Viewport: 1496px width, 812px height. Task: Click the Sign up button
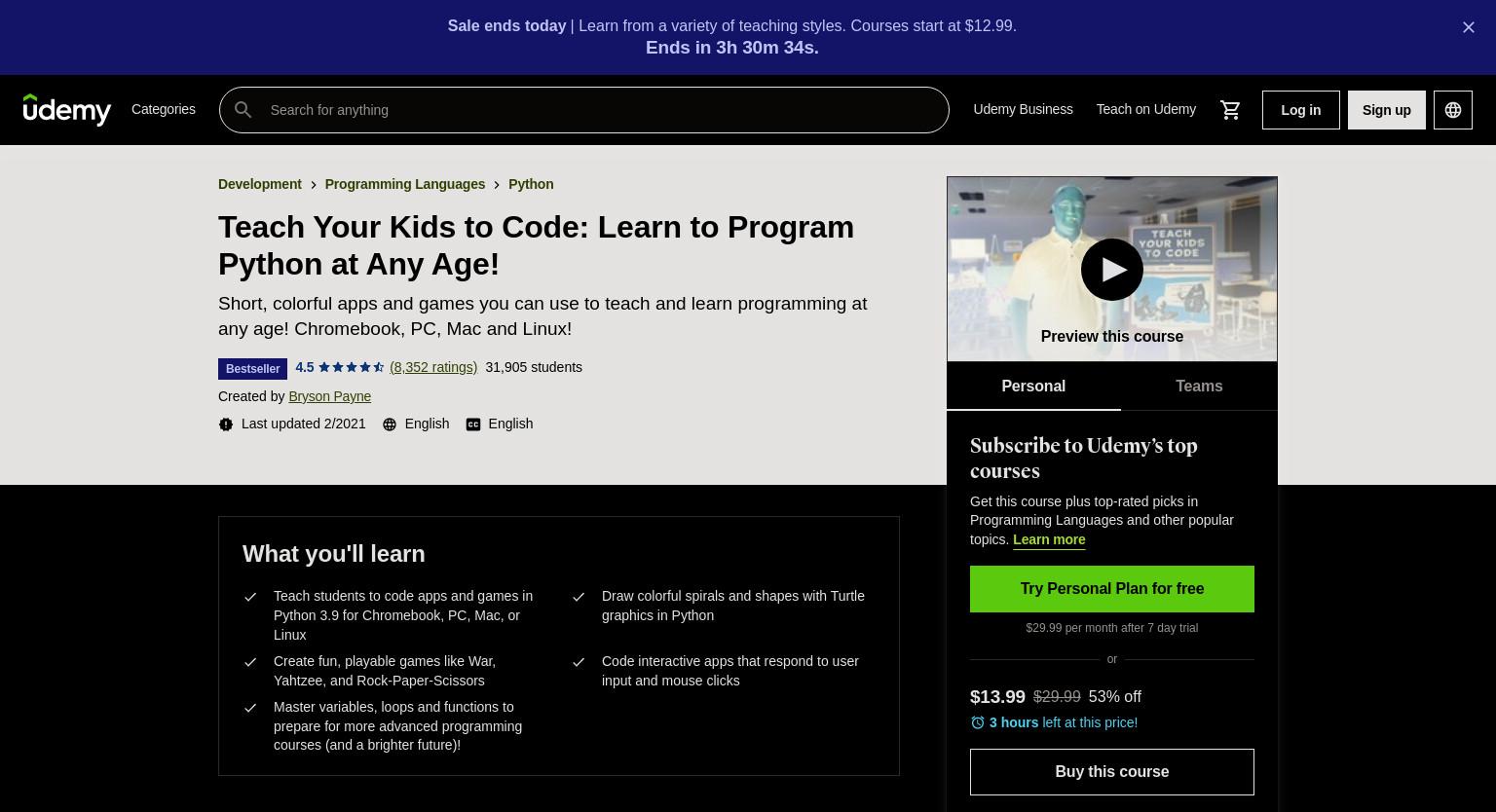[x=1387, y=110]
